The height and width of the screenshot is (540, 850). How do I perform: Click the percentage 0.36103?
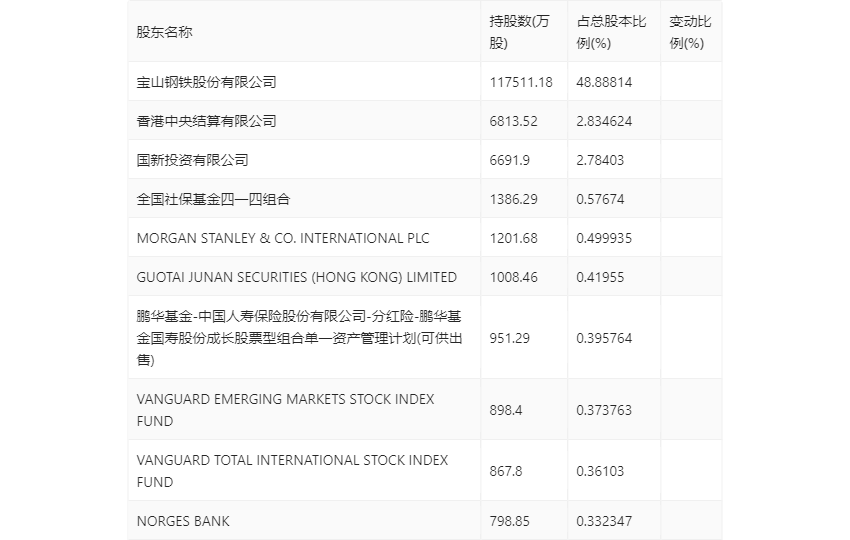[x=600, y=471]
